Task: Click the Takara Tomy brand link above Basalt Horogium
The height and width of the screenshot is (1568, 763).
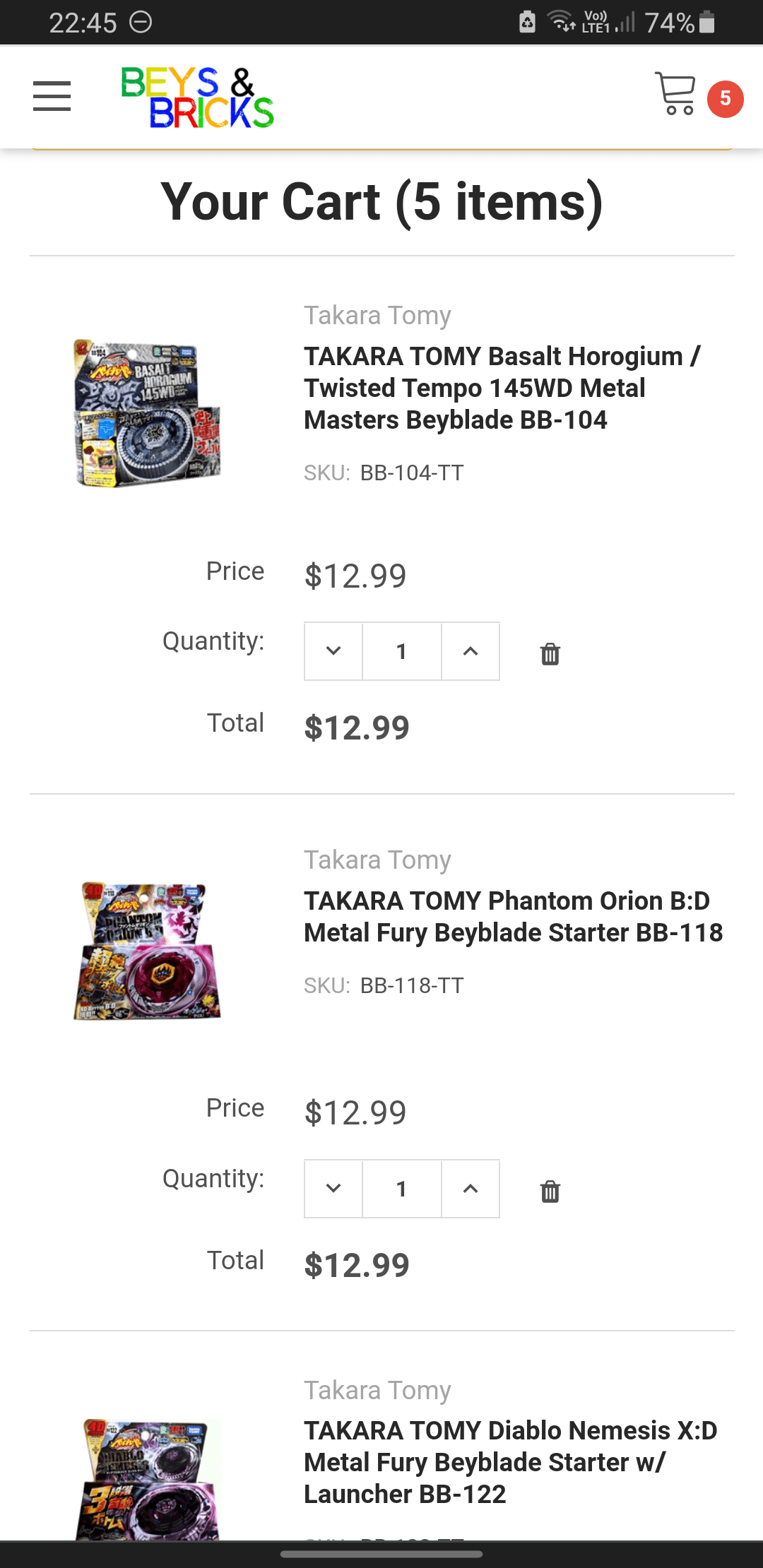Action: (x=377, y=315)
